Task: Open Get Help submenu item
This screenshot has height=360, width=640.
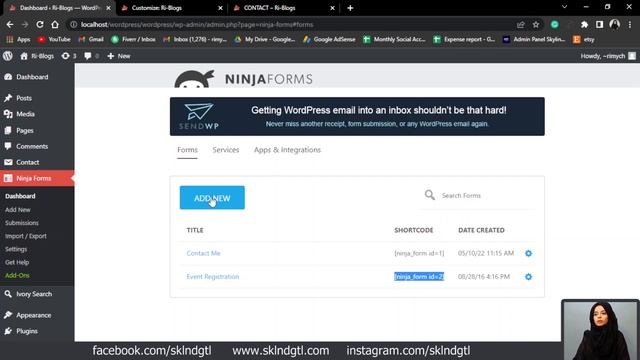Action: 17,262
